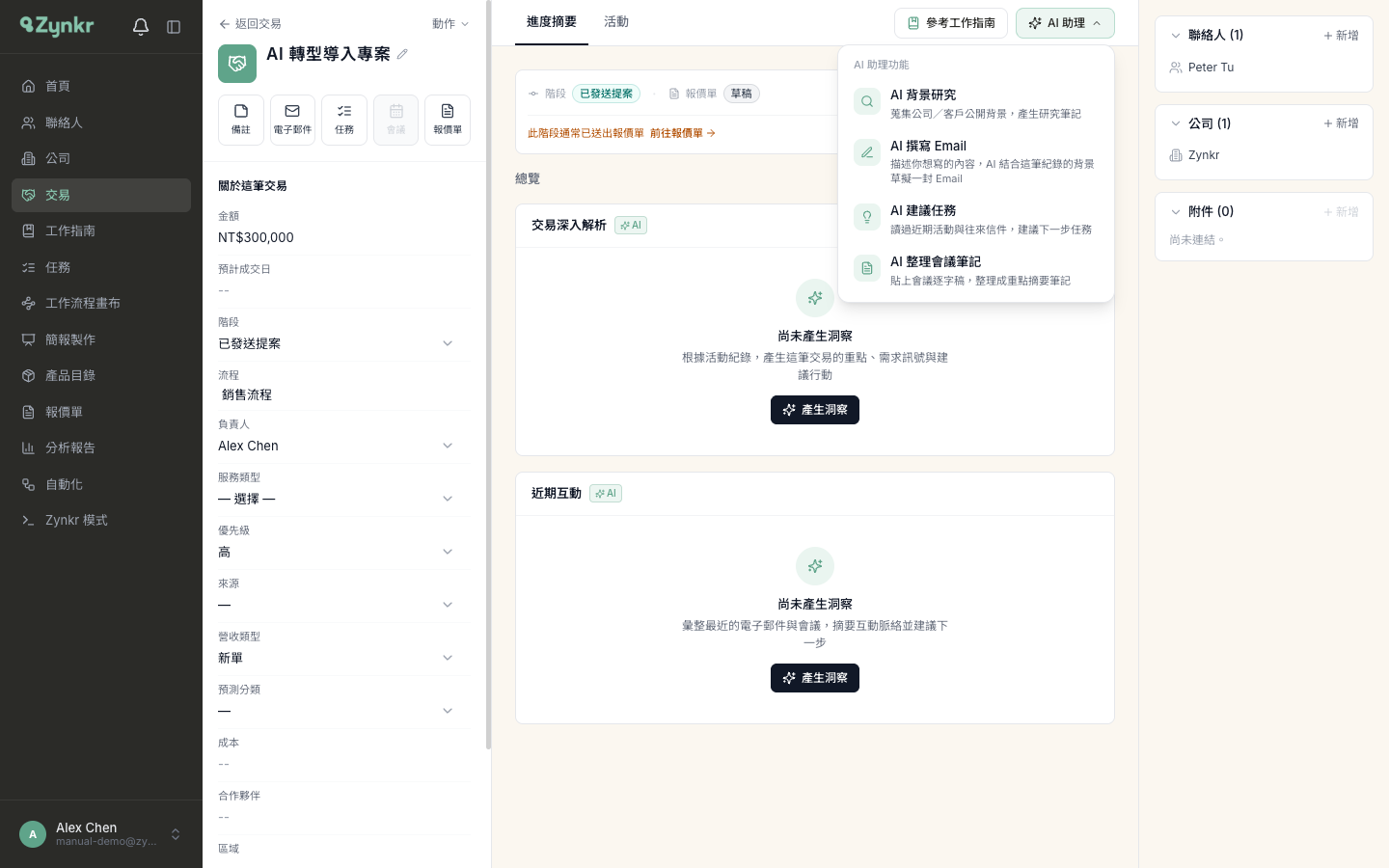Click 產生洞察 under 近期互動
Screen dimensions: 1389x868
click(815, 678)
